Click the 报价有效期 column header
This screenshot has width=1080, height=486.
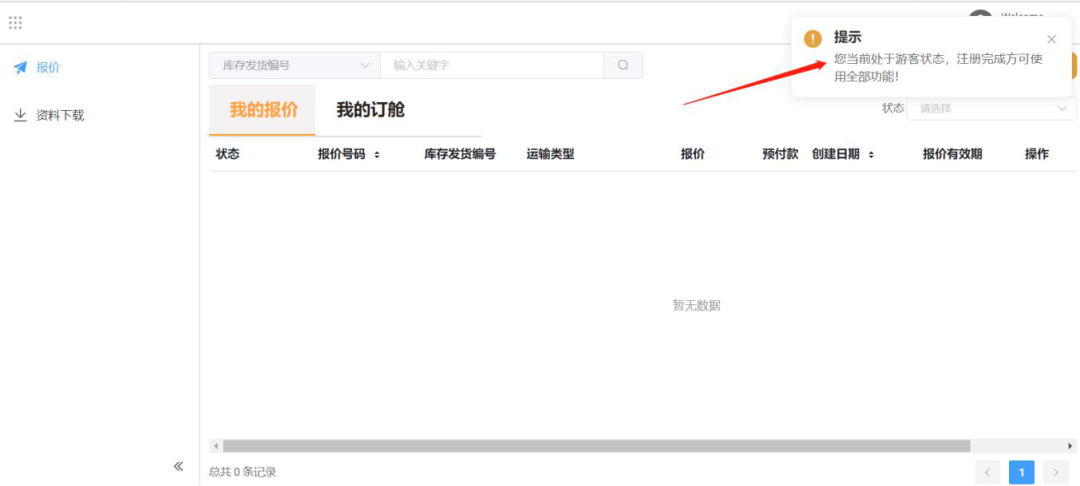tap(953, 154)
